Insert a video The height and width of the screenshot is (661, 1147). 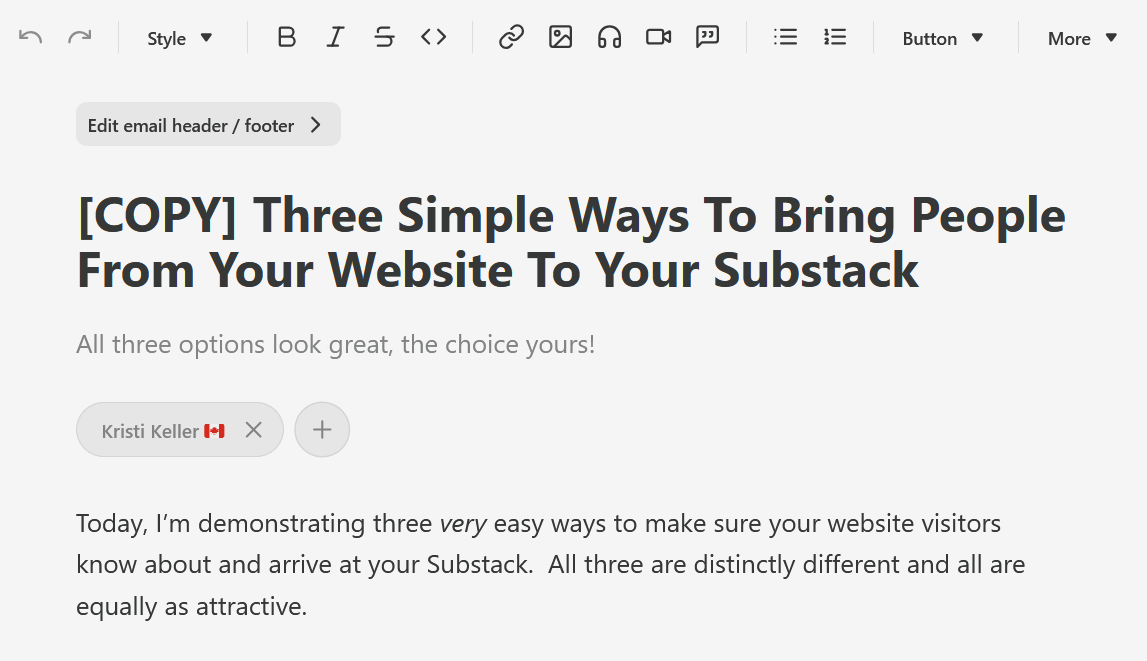[658, 37]
